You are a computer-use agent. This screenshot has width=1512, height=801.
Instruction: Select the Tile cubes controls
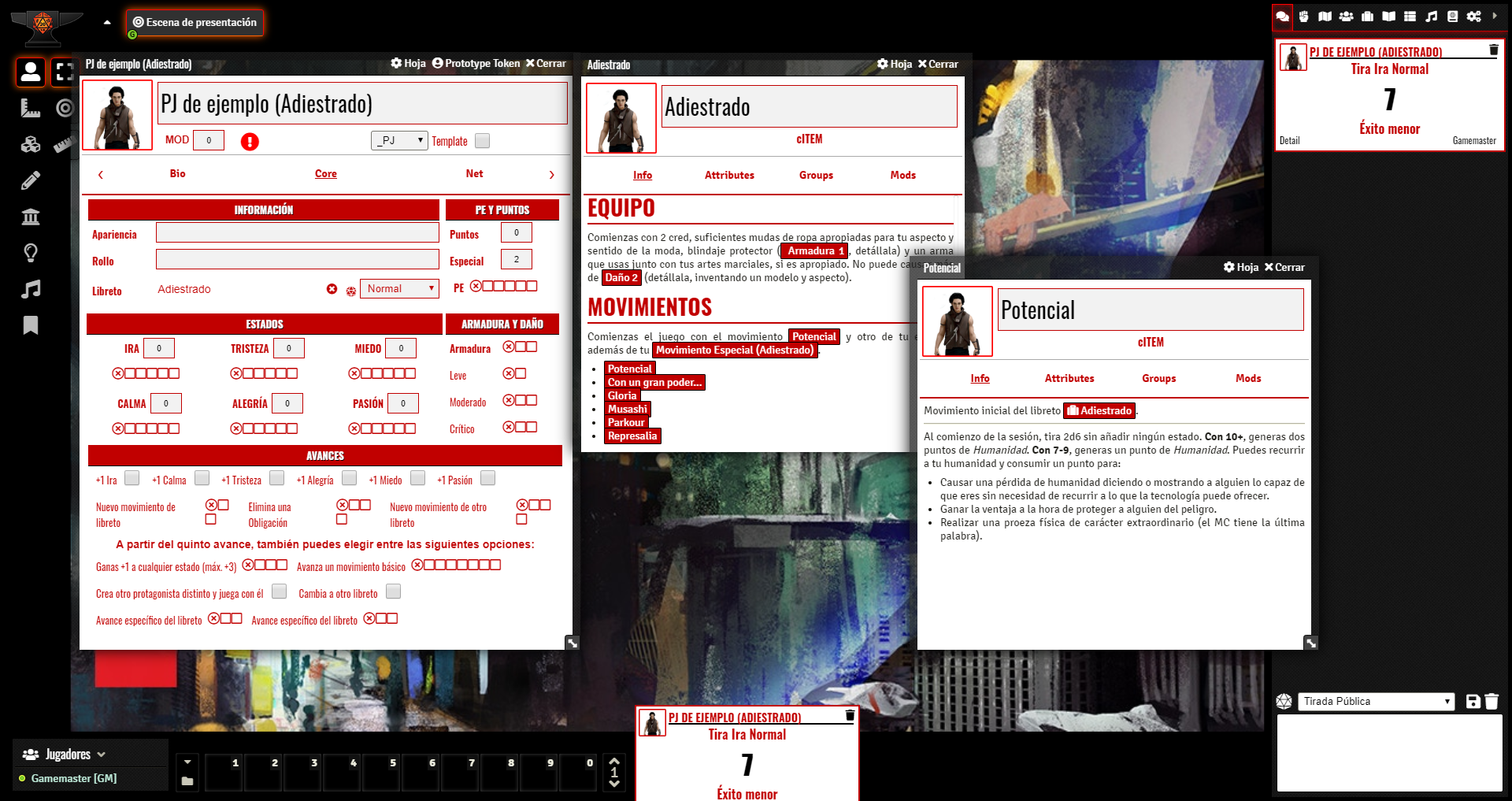coord(31,144)
